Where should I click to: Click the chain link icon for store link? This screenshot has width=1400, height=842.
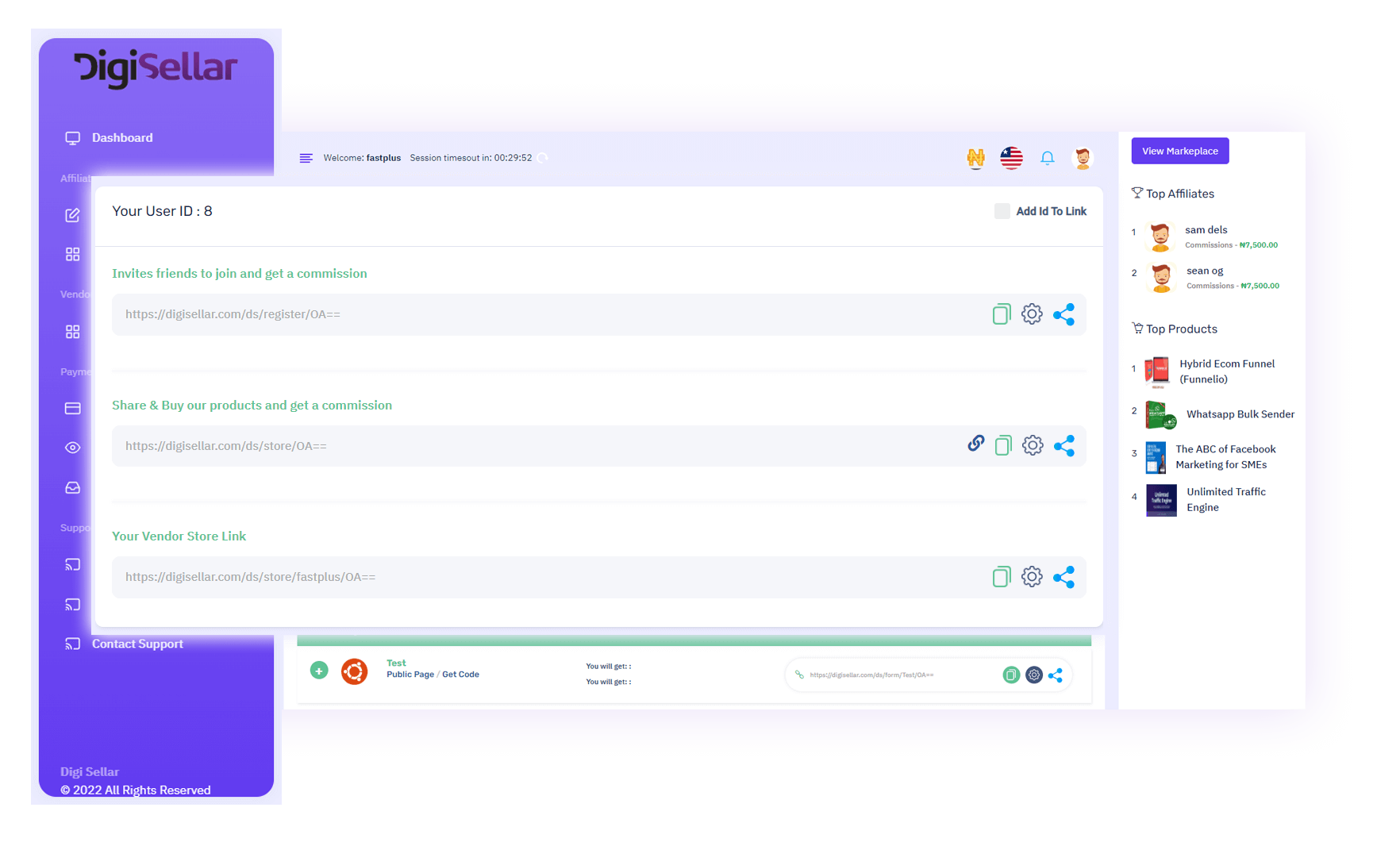975,444
